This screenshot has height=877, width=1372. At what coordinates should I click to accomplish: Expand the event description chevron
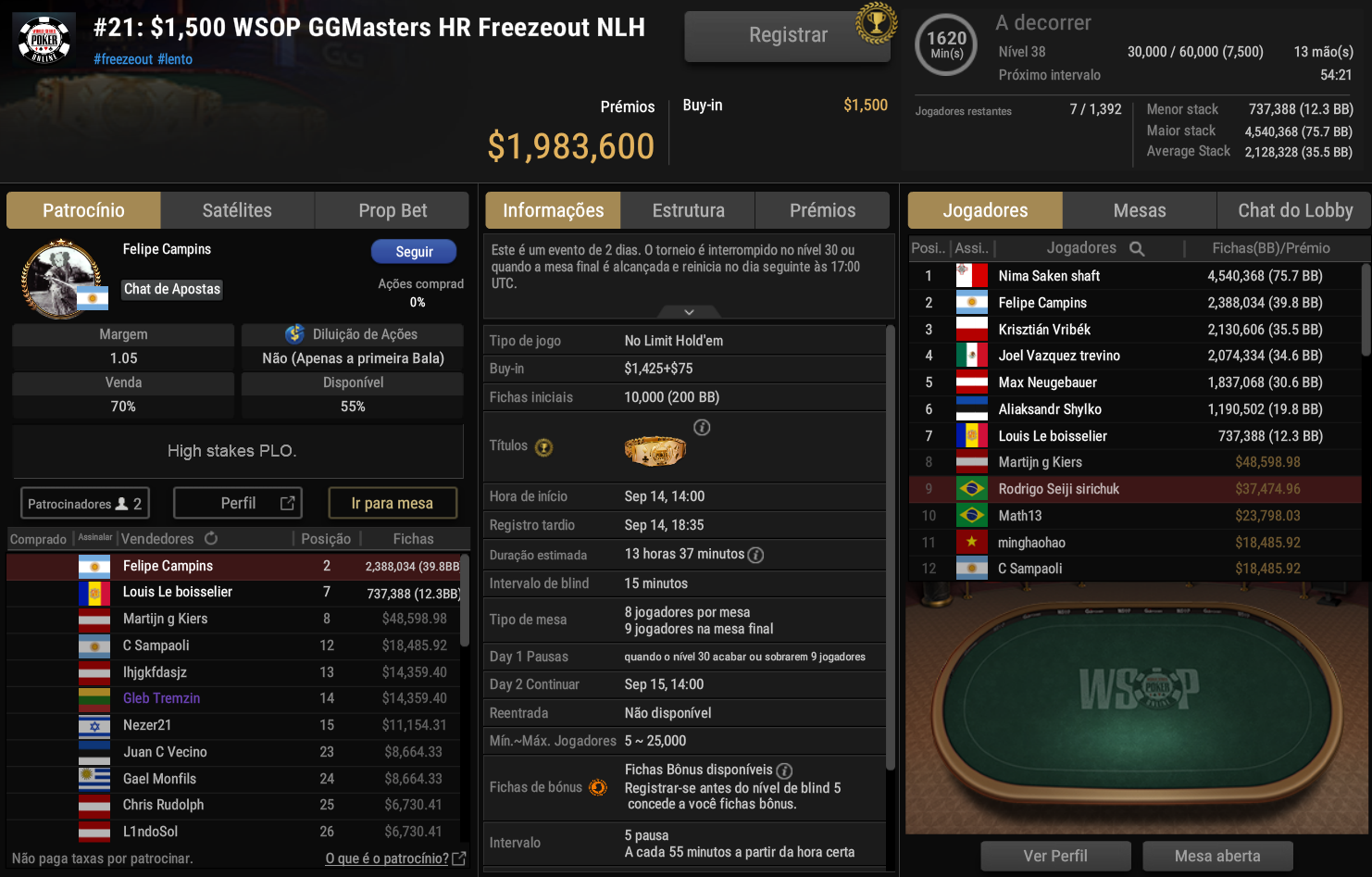click(x=689, y=312)
